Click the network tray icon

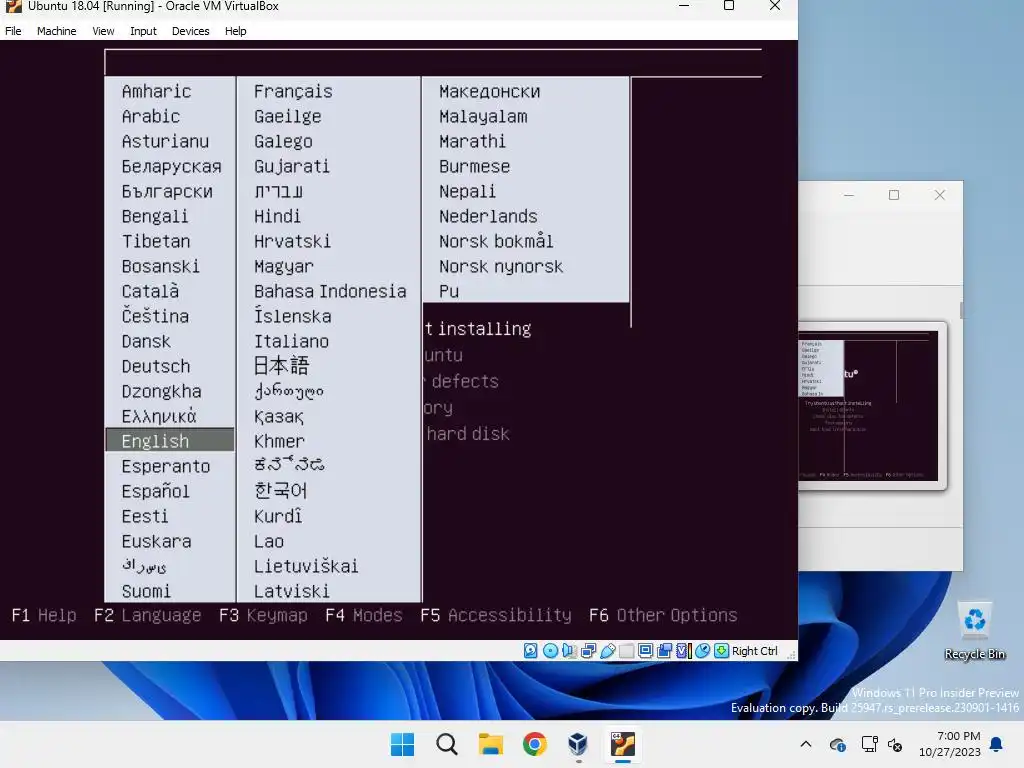869,744
